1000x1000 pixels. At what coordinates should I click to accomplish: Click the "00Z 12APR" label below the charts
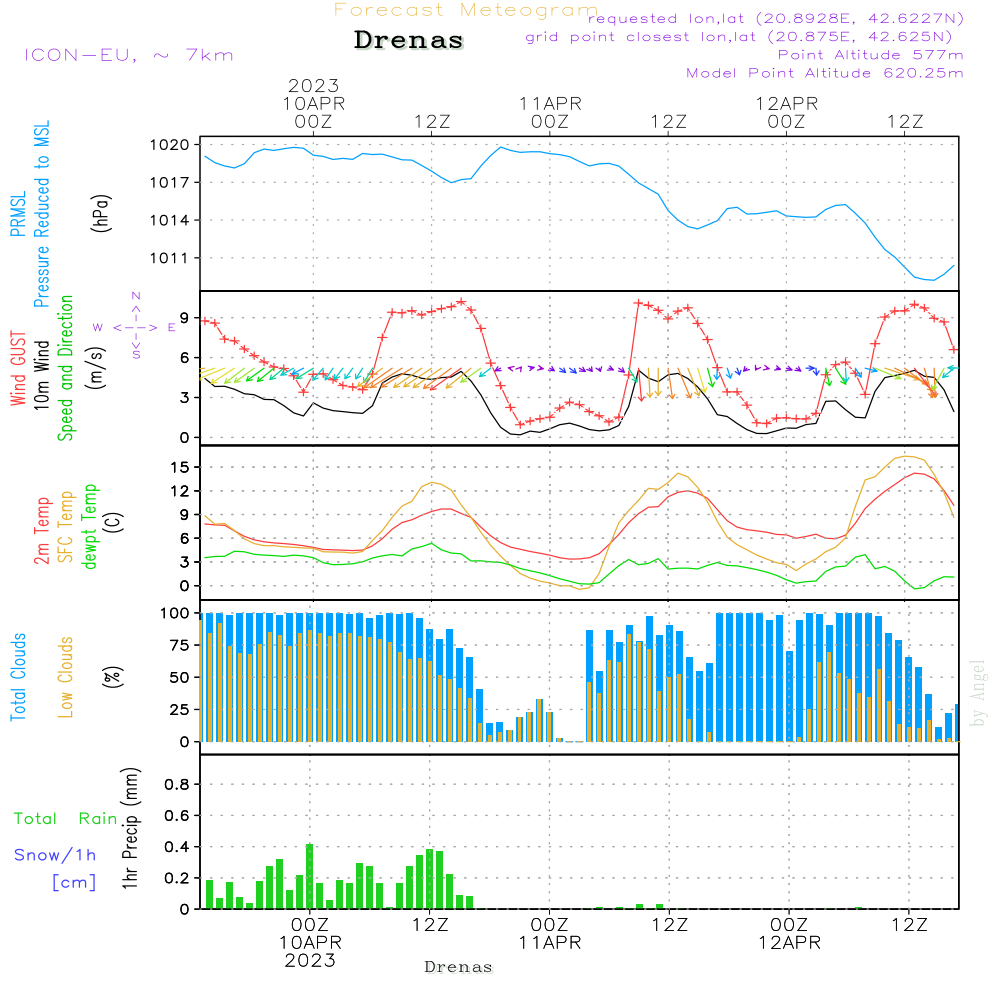(790, 934)
